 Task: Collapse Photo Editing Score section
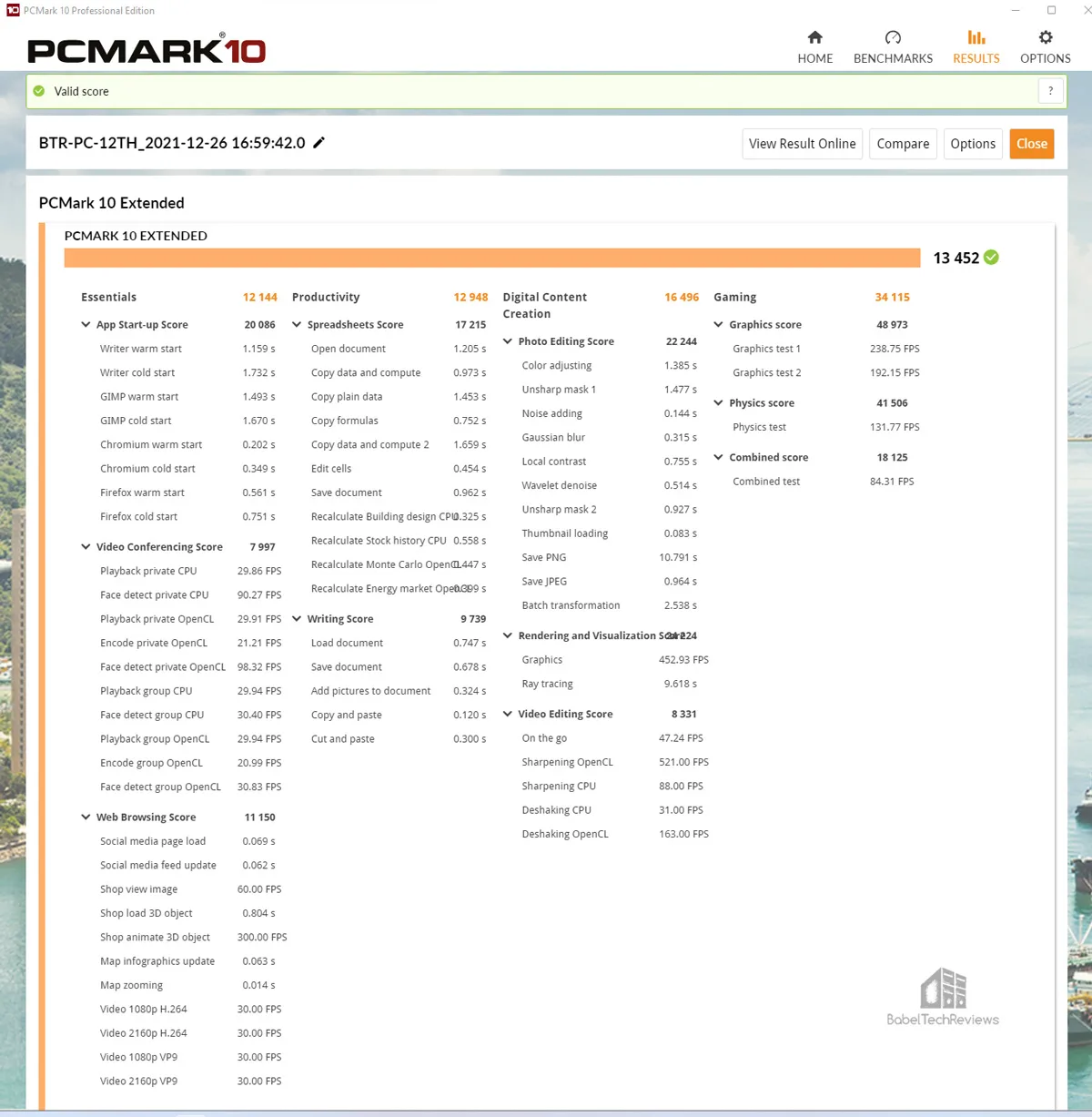click(x=508, y=341)
